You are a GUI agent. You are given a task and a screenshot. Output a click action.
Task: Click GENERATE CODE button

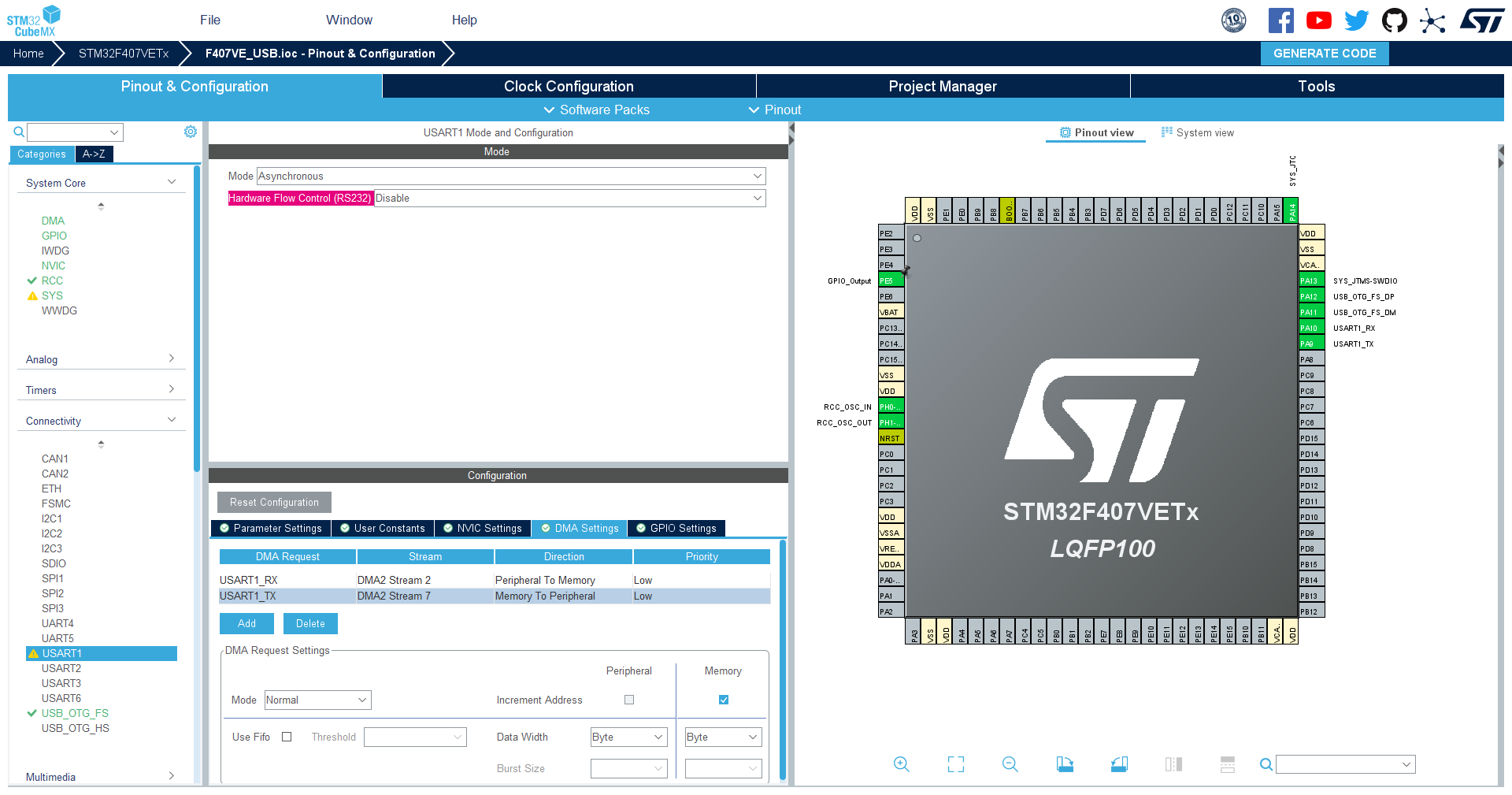tap(1325, 54)
